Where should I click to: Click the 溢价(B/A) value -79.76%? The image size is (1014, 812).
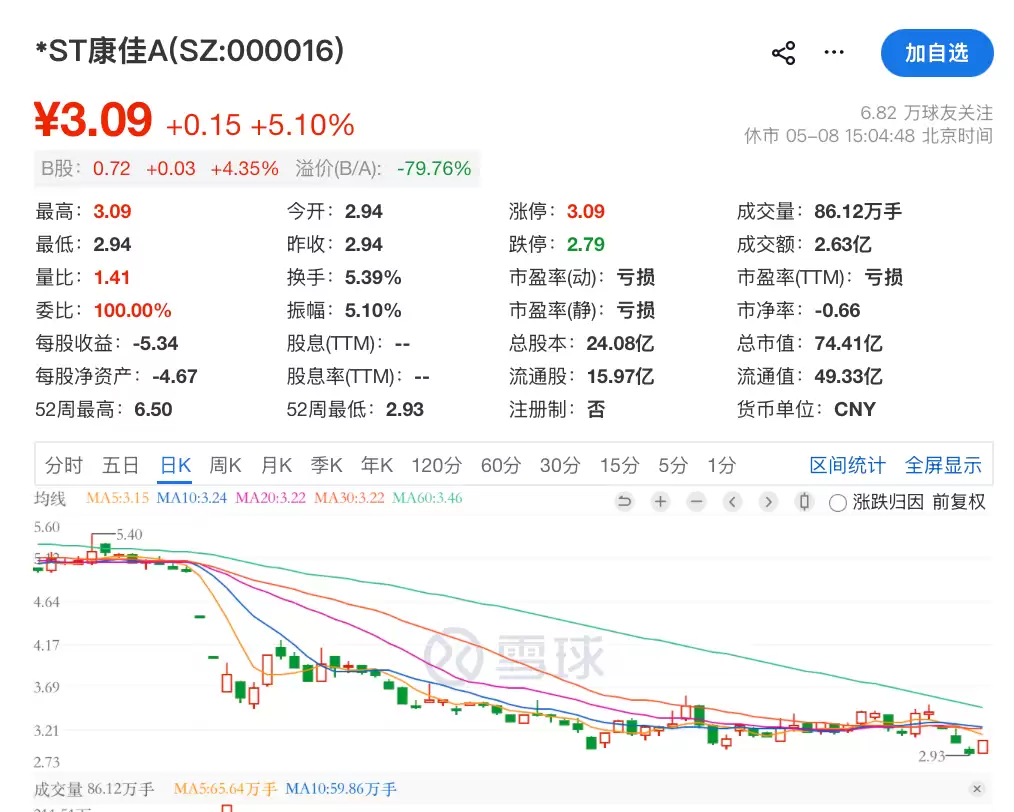coord(434,169)
